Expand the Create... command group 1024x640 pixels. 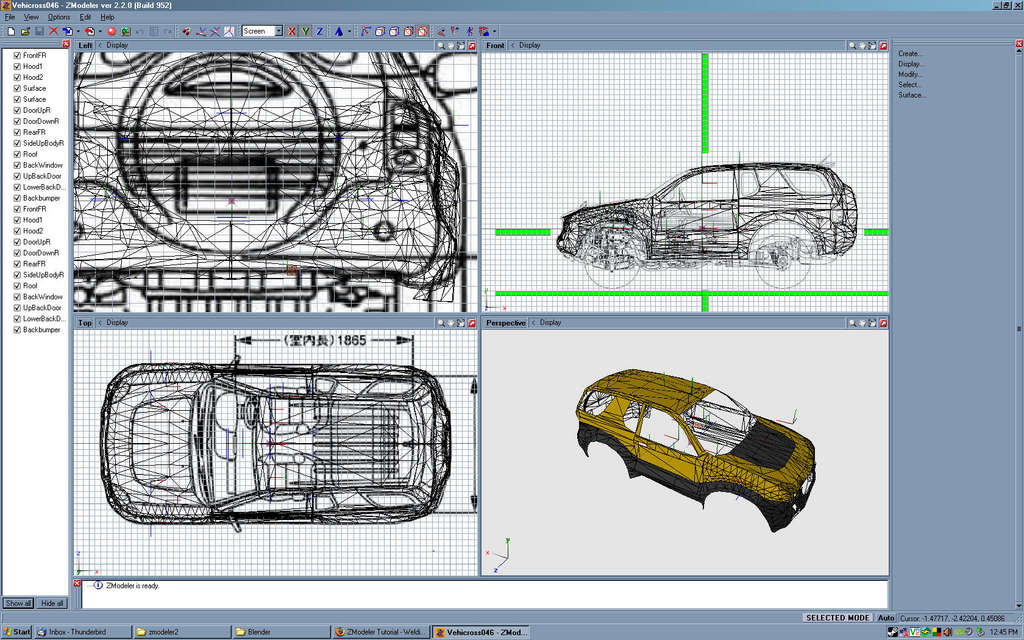(908, 54)
